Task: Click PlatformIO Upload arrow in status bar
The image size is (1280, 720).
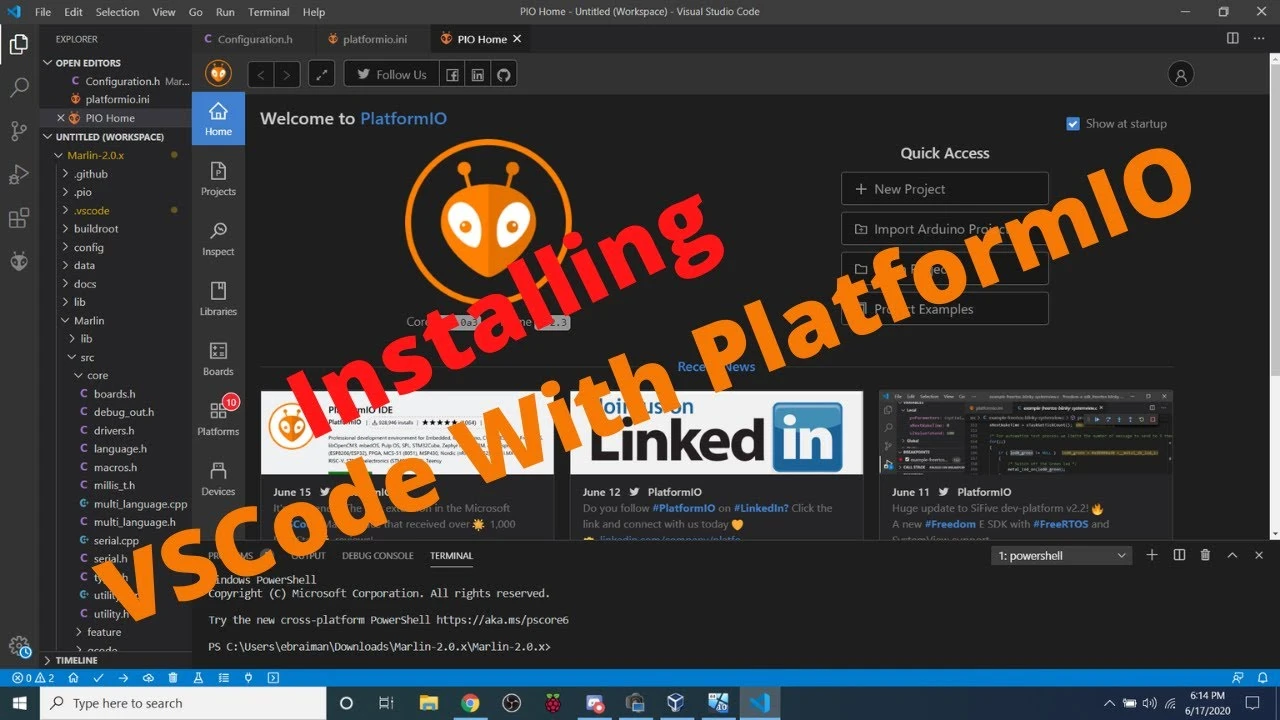Action: click(x=122, y=678)
